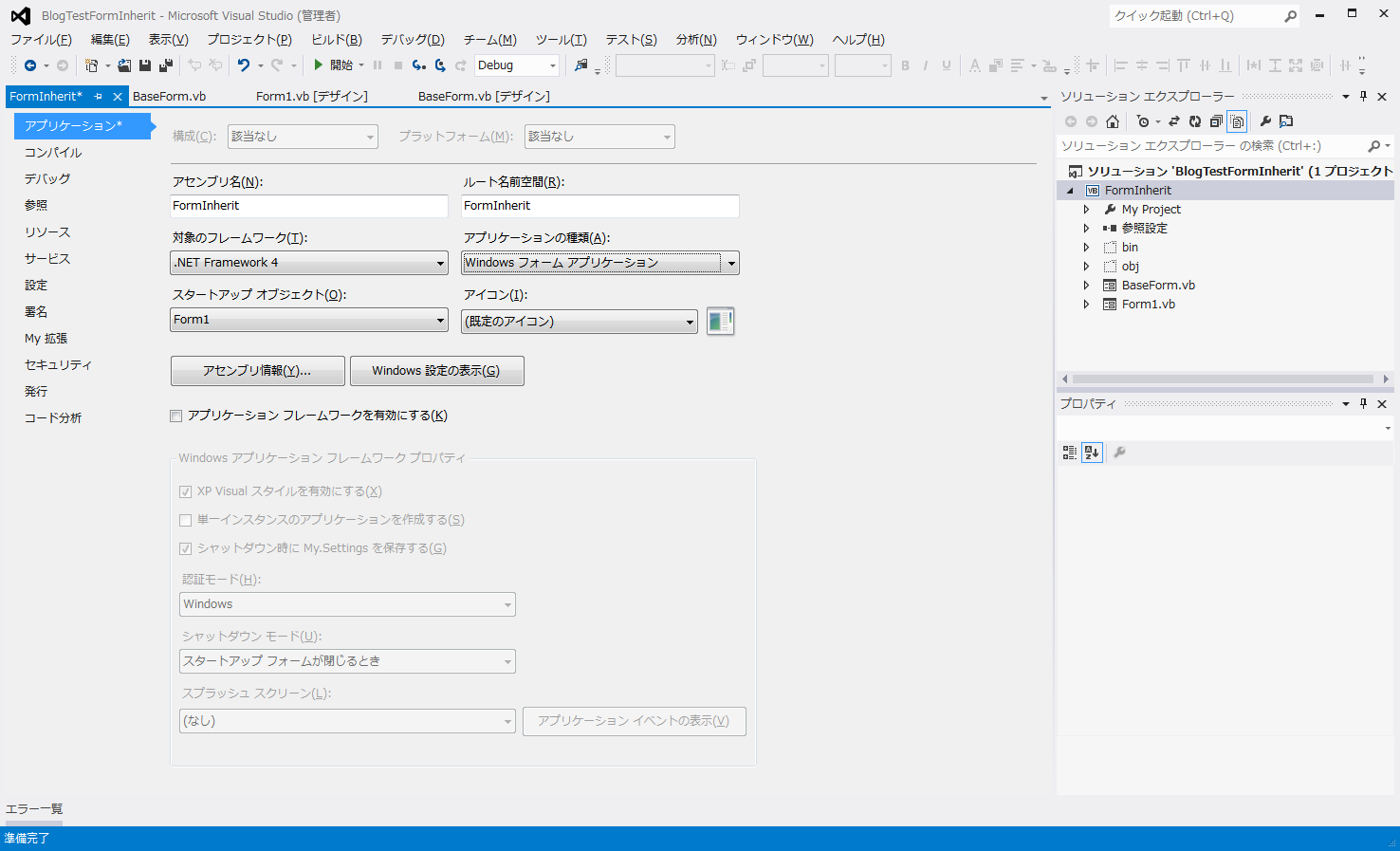The width and height of the screenshot is (1400, 851).
Task: Expand the 参照設定 tree node
Action: 1087,229
